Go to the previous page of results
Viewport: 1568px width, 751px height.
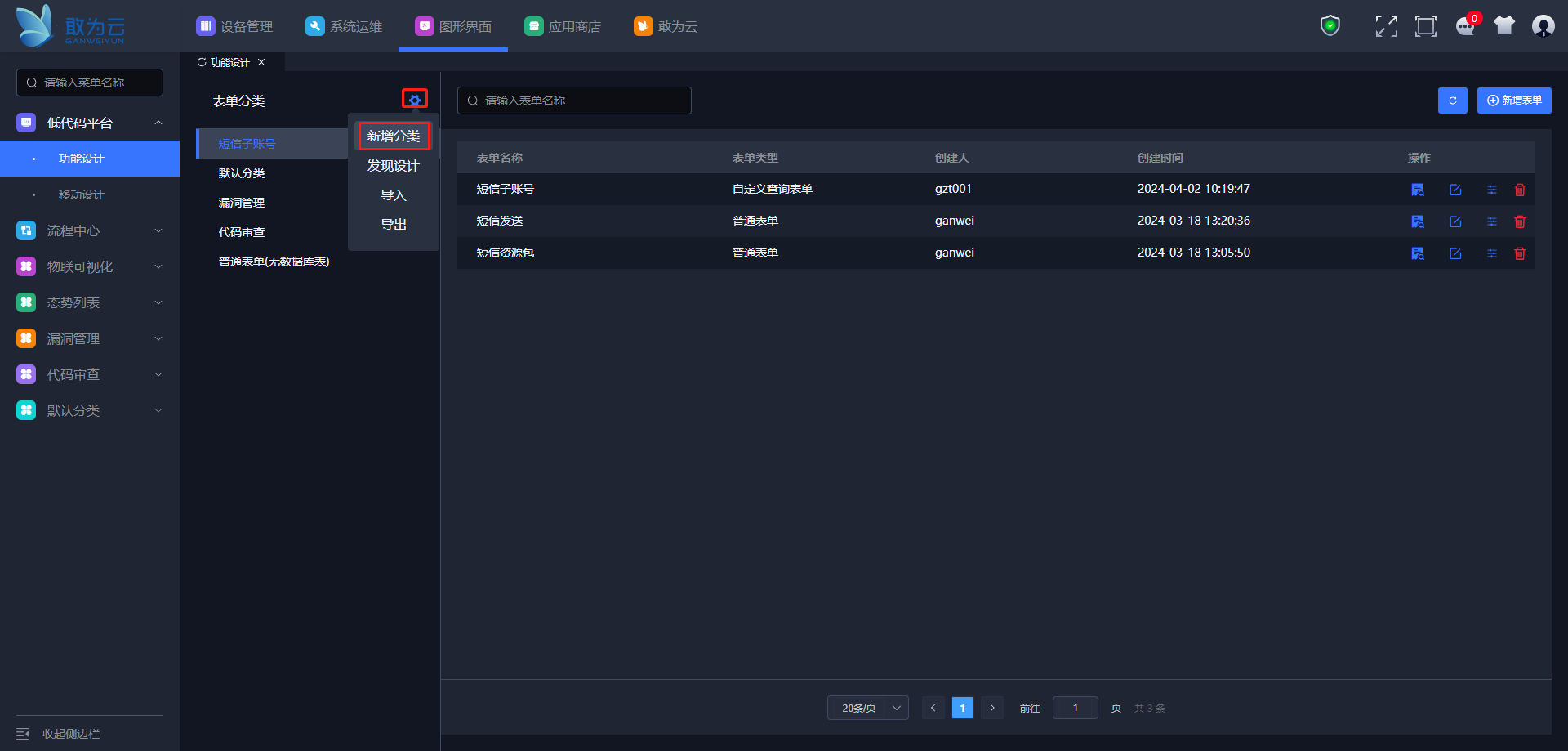933,708
